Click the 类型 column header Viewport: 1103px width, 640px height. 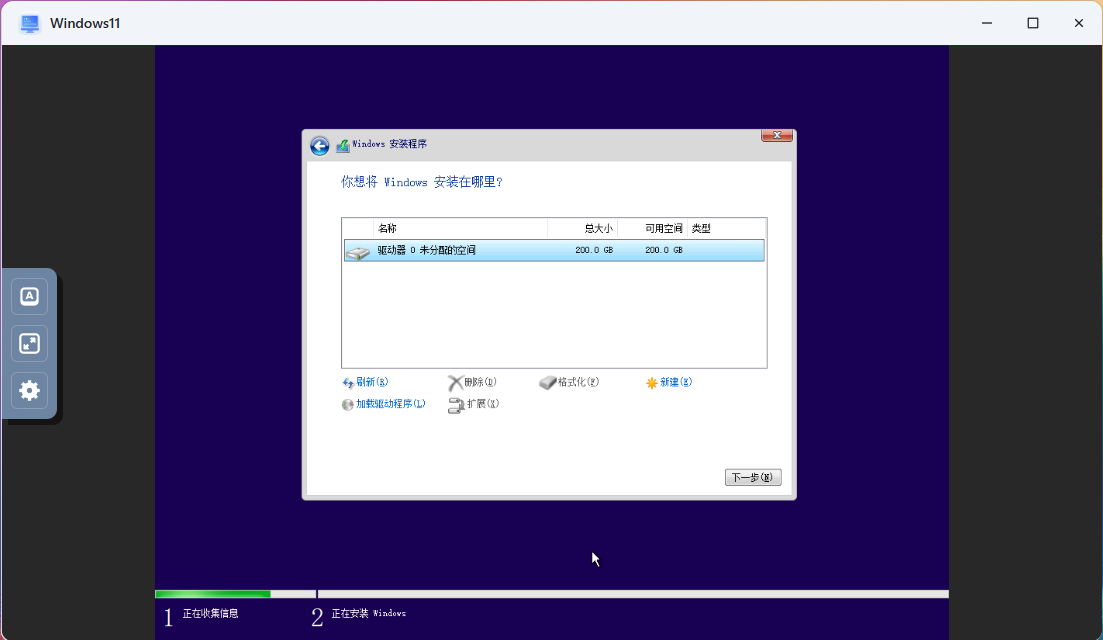727,229
